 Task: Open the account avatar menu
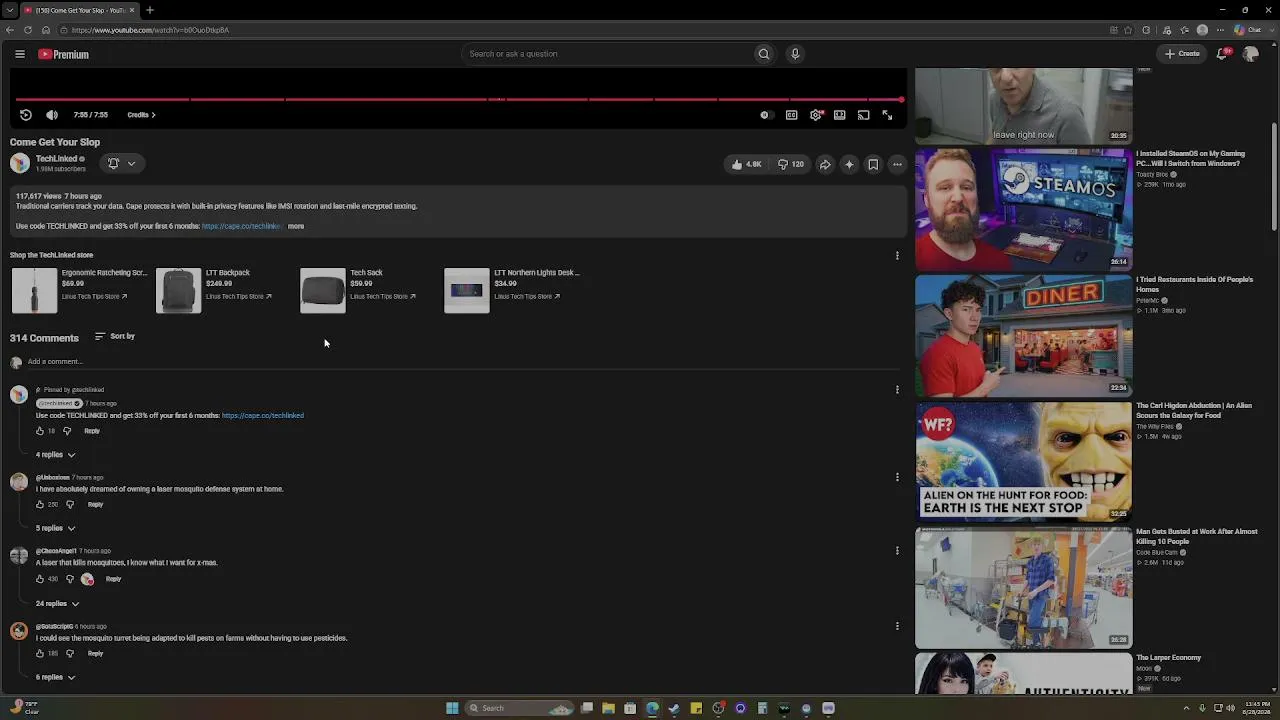click(x=1250, y=54)
